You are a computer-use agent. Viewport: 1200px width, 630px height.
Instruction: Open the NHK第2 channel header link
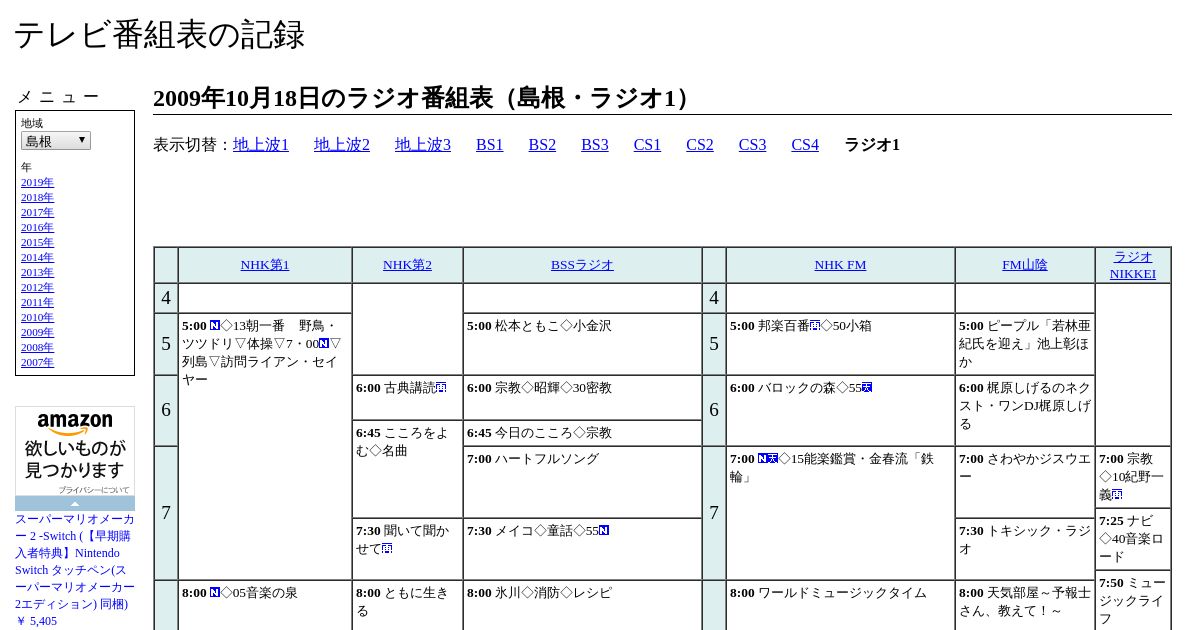(x=407, y=265)
